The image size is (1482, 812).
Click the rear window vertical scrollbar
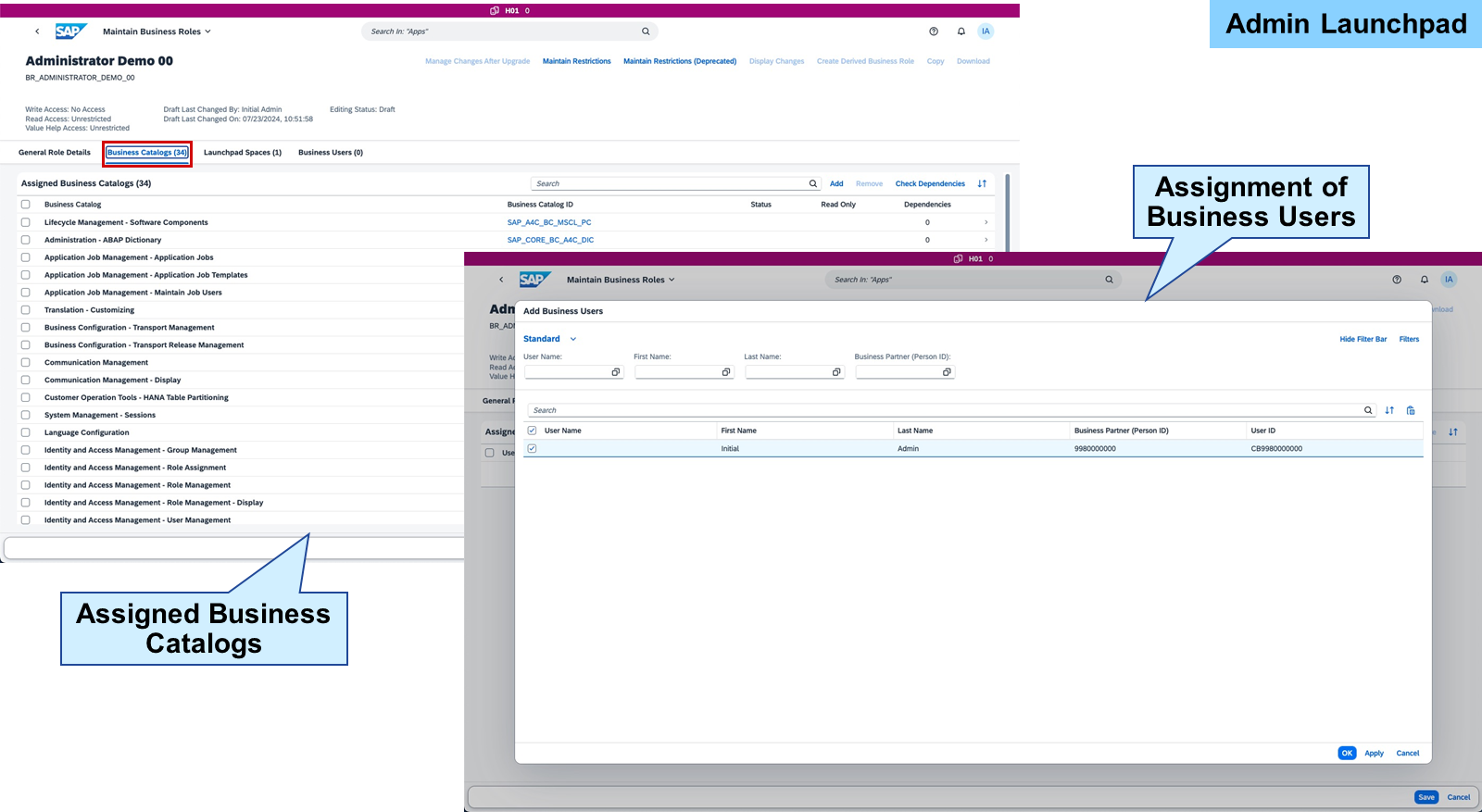point(1007,211)
